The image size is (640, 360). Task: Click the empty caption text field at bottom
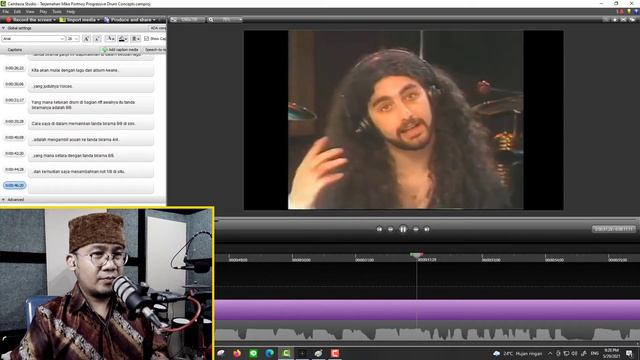coord(91,187)
